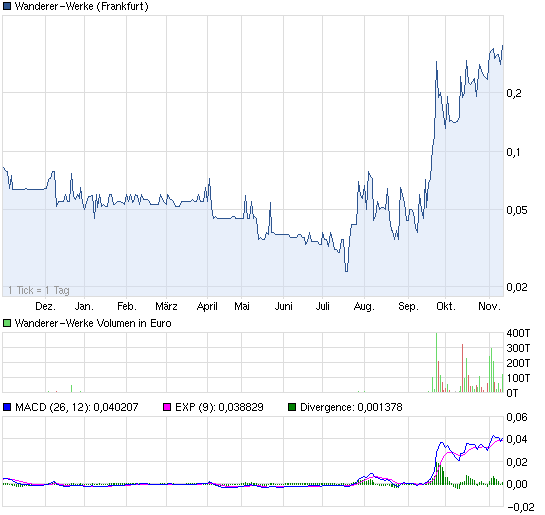
Task: Click the July price low point
Action: click(346, 271)
